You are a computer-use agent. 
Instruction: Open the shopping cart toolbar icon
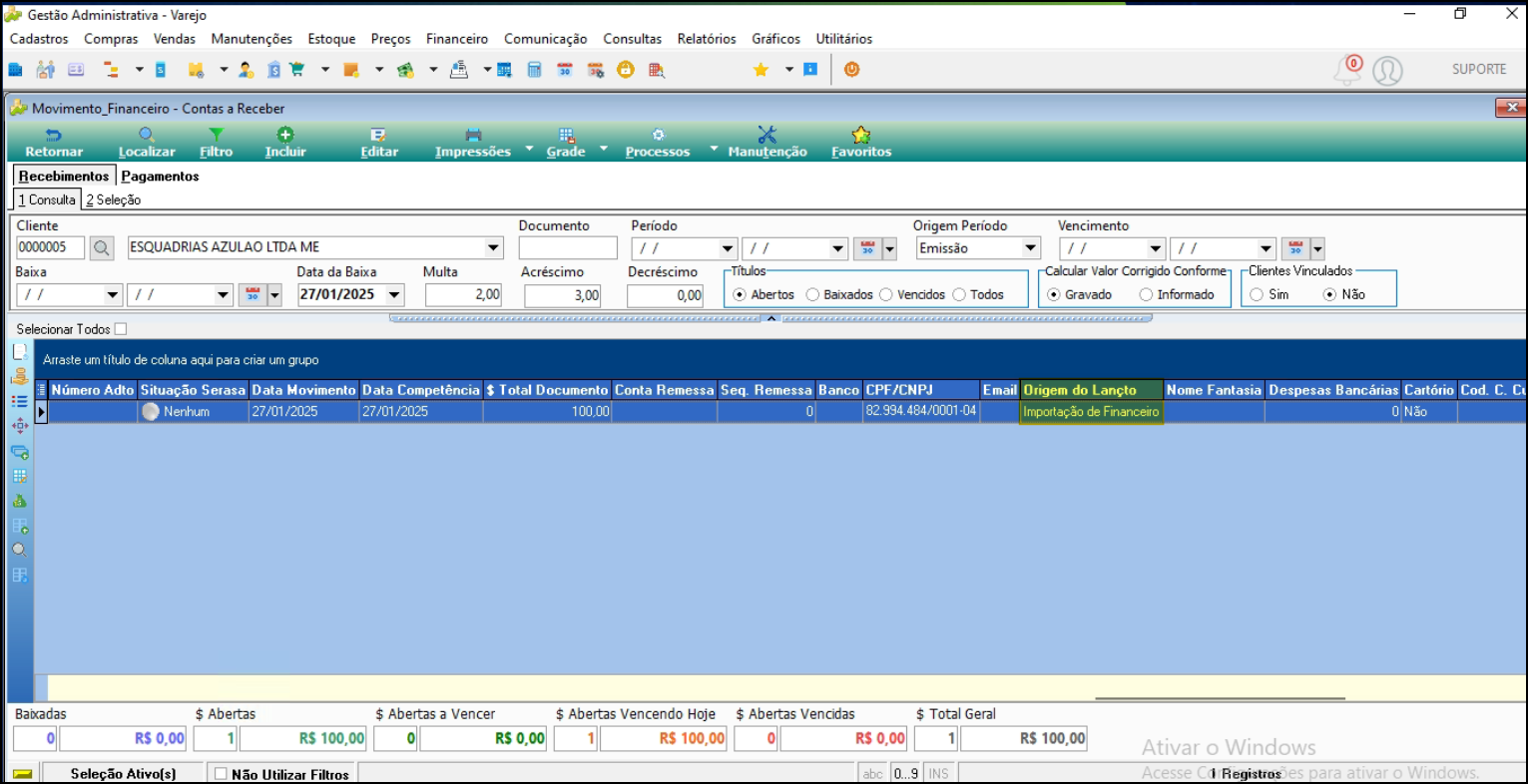click(x=297, y=70)
